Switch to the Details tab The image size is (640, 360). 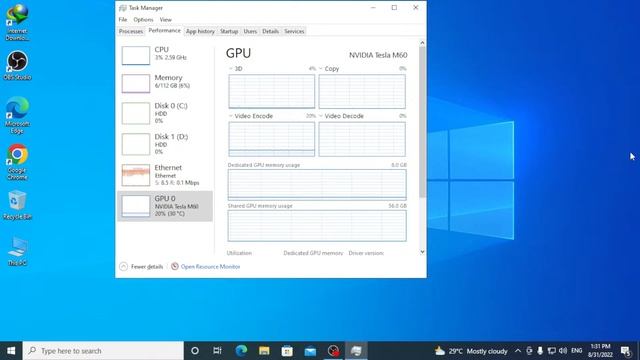pyautogui.click(x=270, y=31)
